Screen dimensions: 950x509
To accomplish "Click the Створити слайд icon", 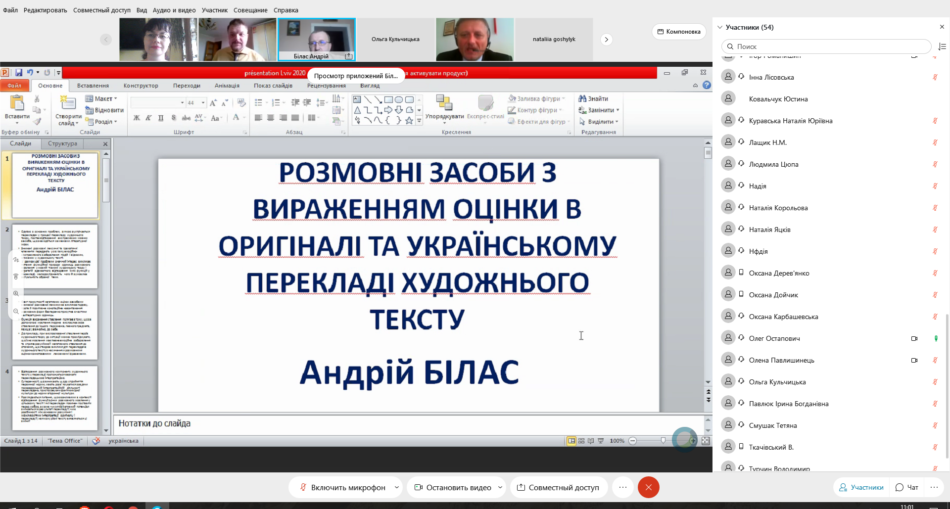I will [x=69, y=104].
